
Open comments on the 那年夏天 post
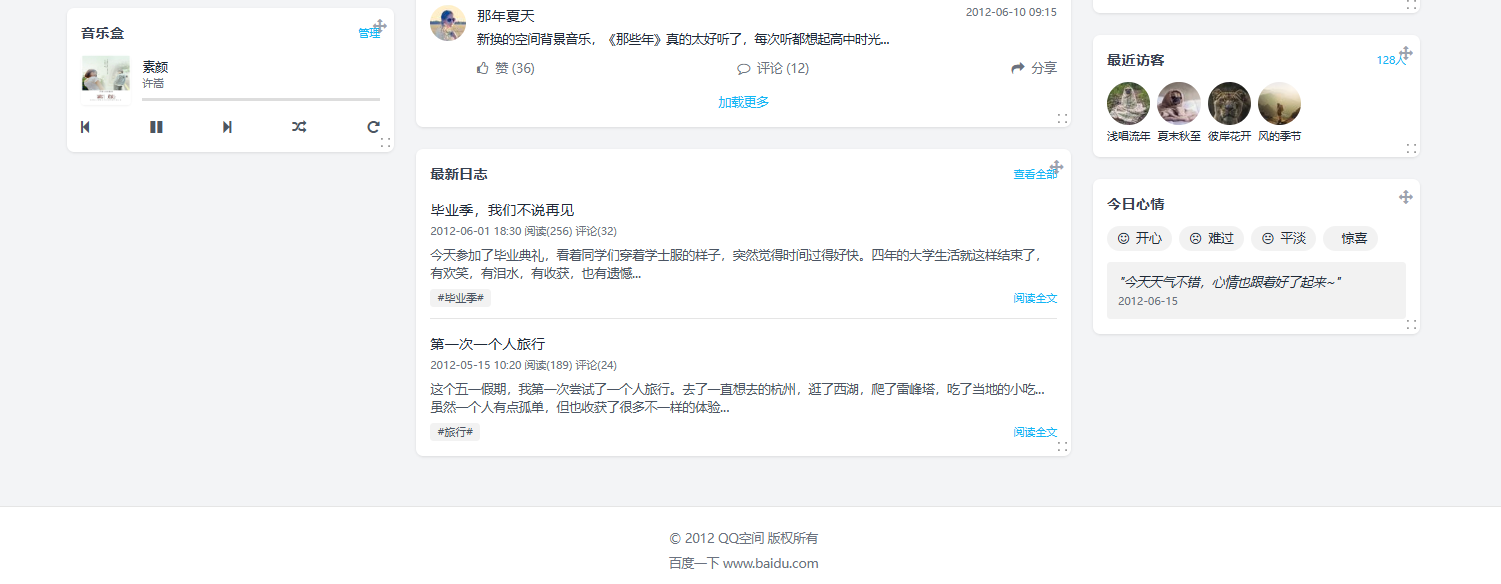[x=774, y=68]
